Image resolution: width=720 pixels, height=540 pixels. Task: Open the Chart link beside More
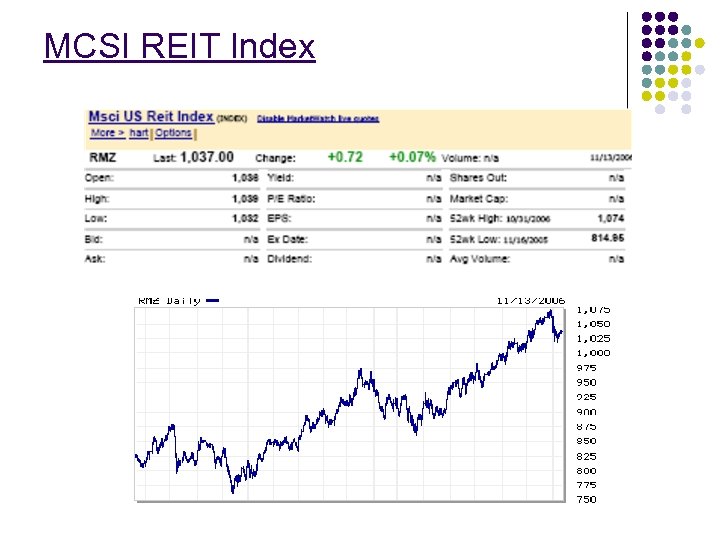tap(139, 133)
